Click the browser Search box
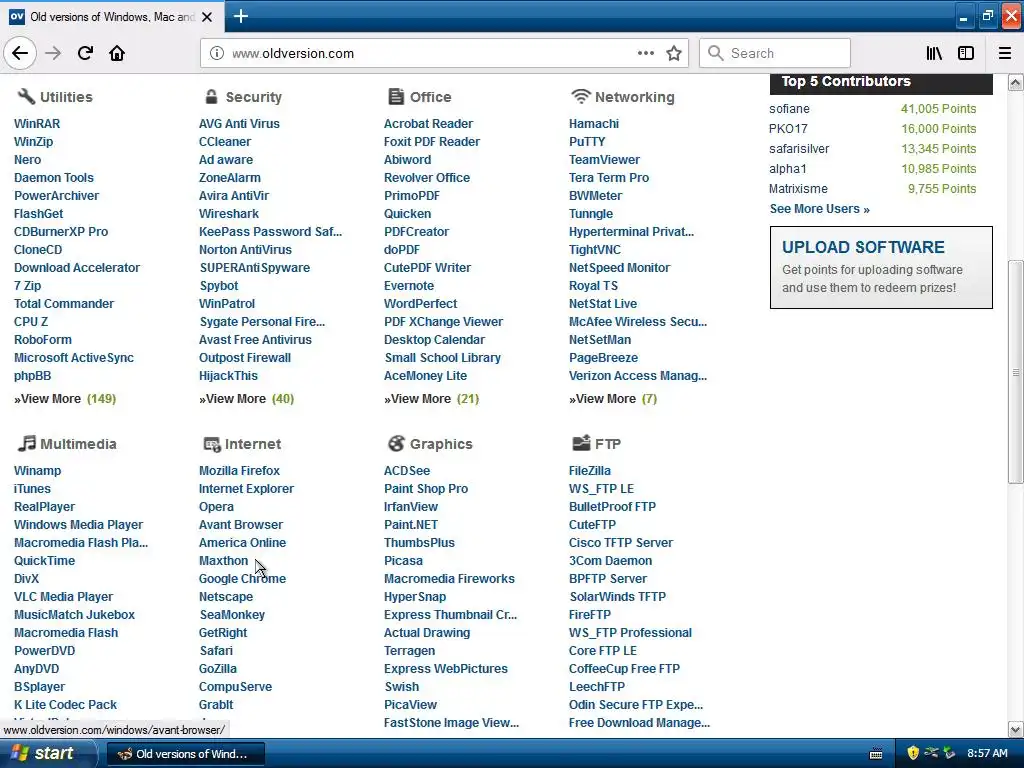Screen dimensions: 1024x768 pyautogui.click(x=775, y=53)
